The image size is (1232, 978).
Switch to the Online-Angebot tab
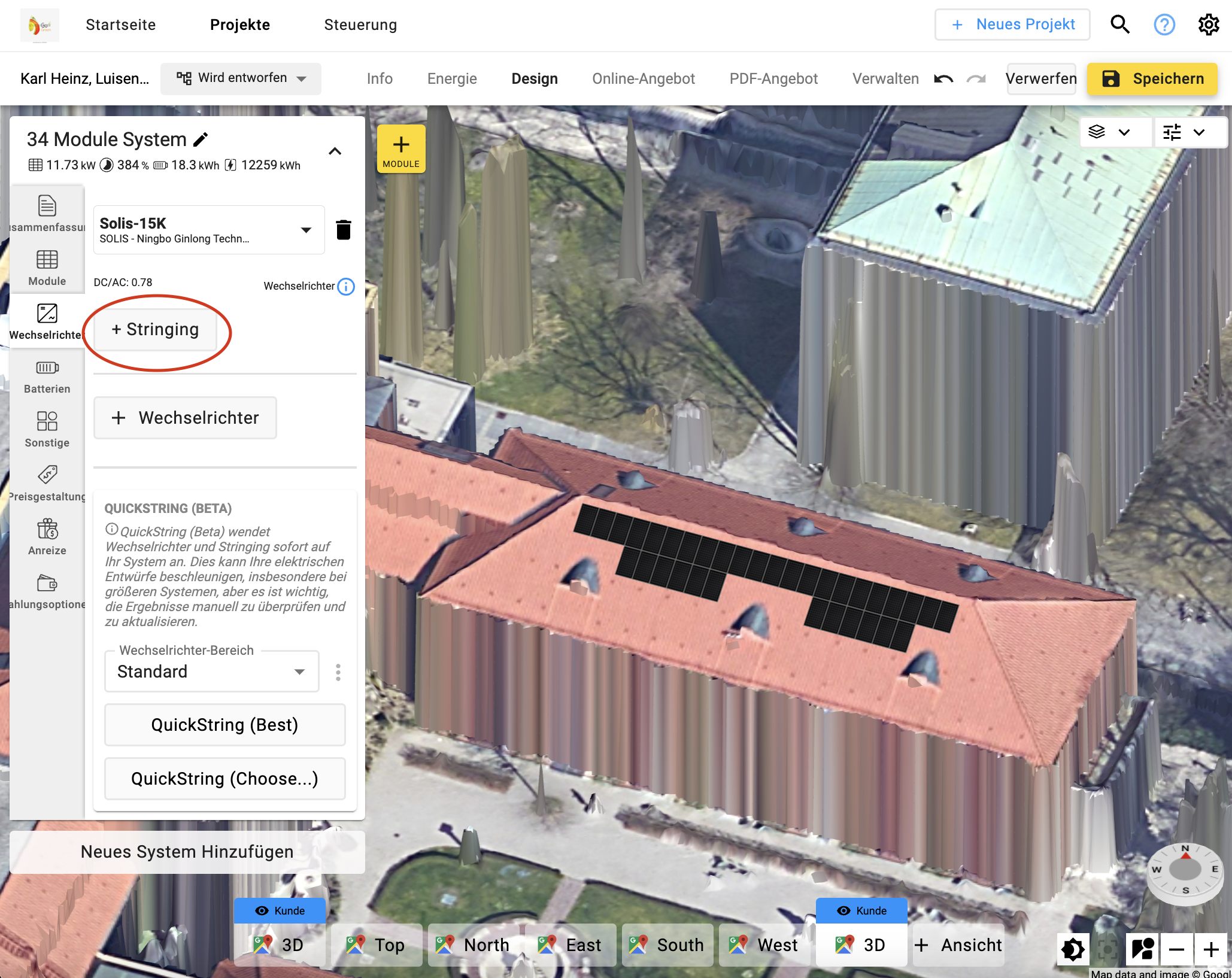tap(644, 78)
